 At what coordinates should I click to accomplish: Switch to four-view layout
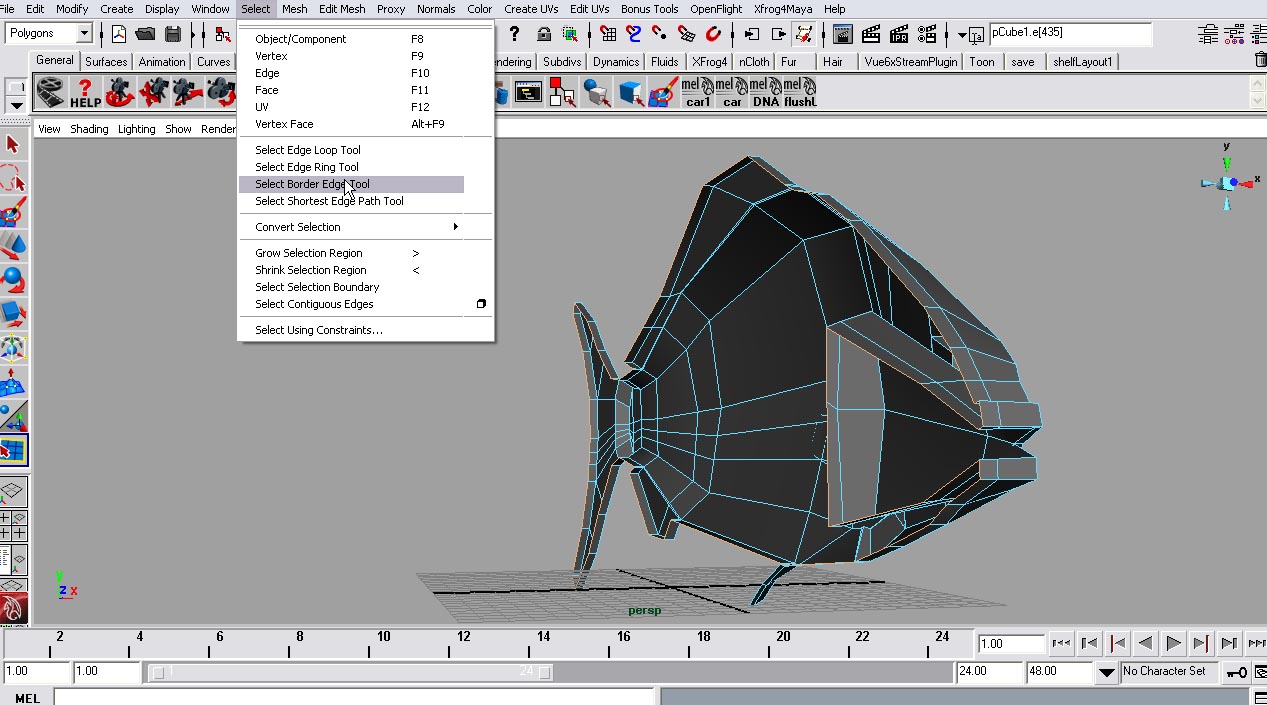[x=13, y=525]
